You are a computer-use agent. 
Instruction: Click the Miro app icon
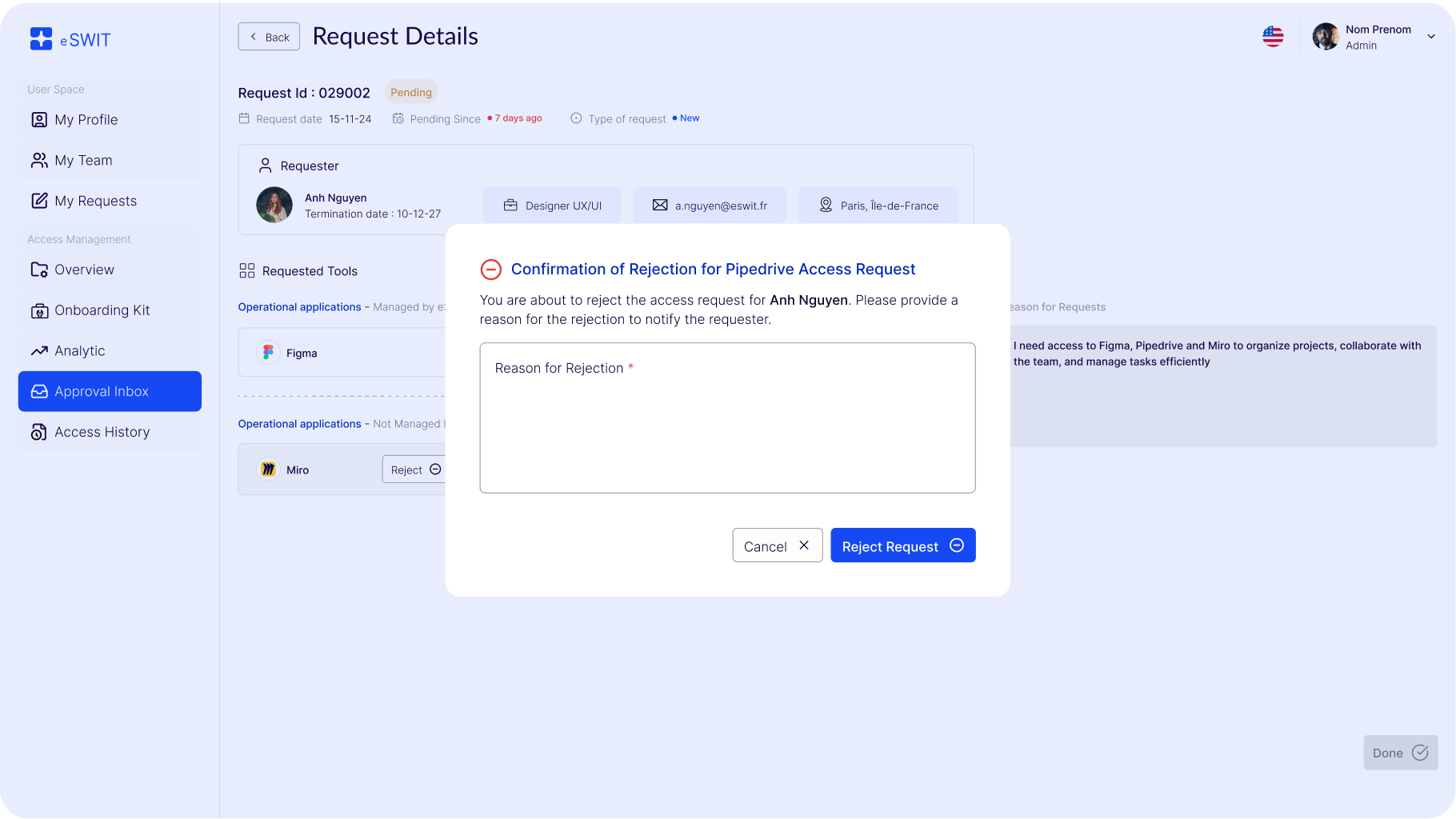[x=268, y=469]
